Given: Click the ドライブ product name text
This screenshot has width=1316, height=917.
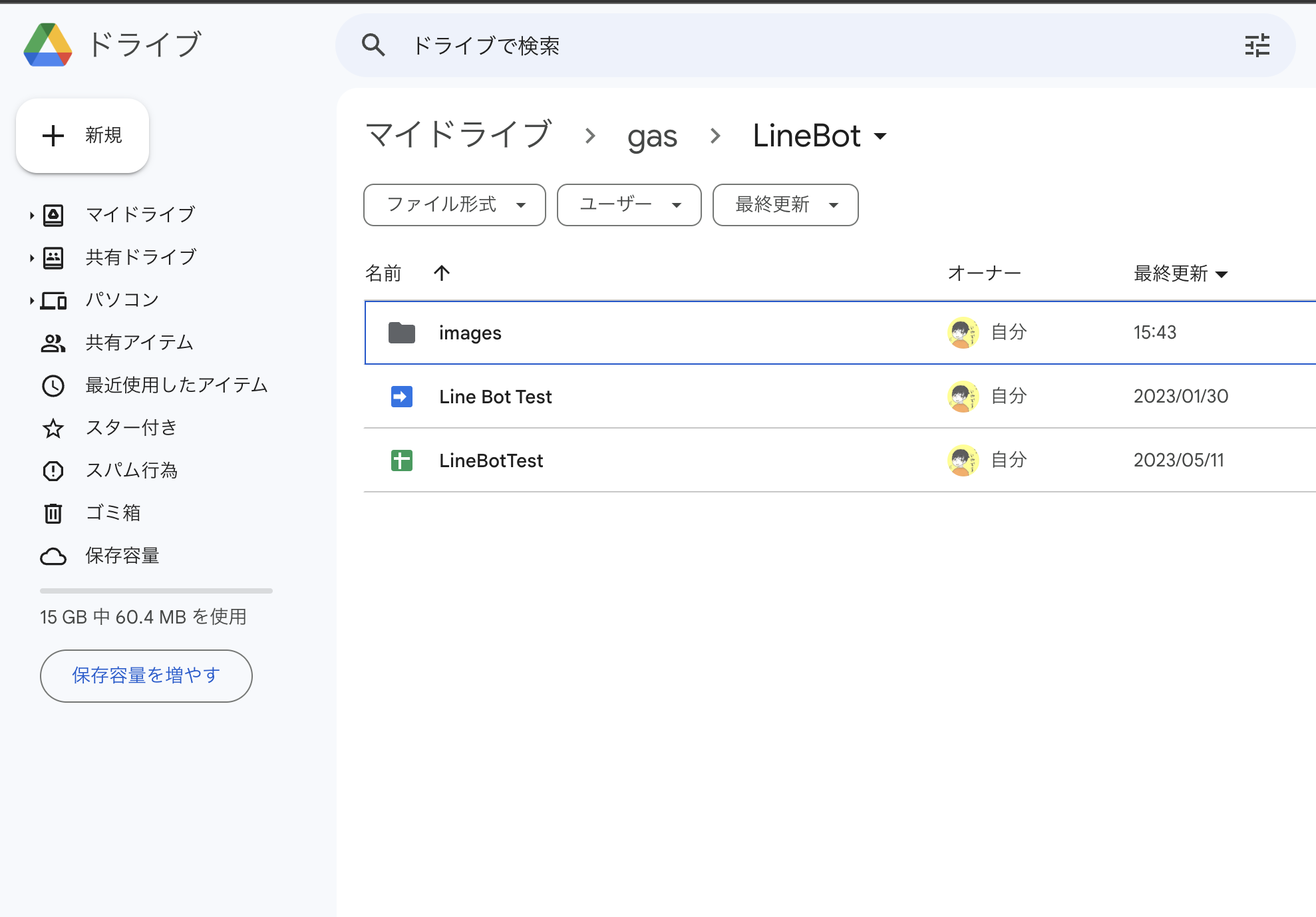Looking at the screenshot, I should click(144, 45).
